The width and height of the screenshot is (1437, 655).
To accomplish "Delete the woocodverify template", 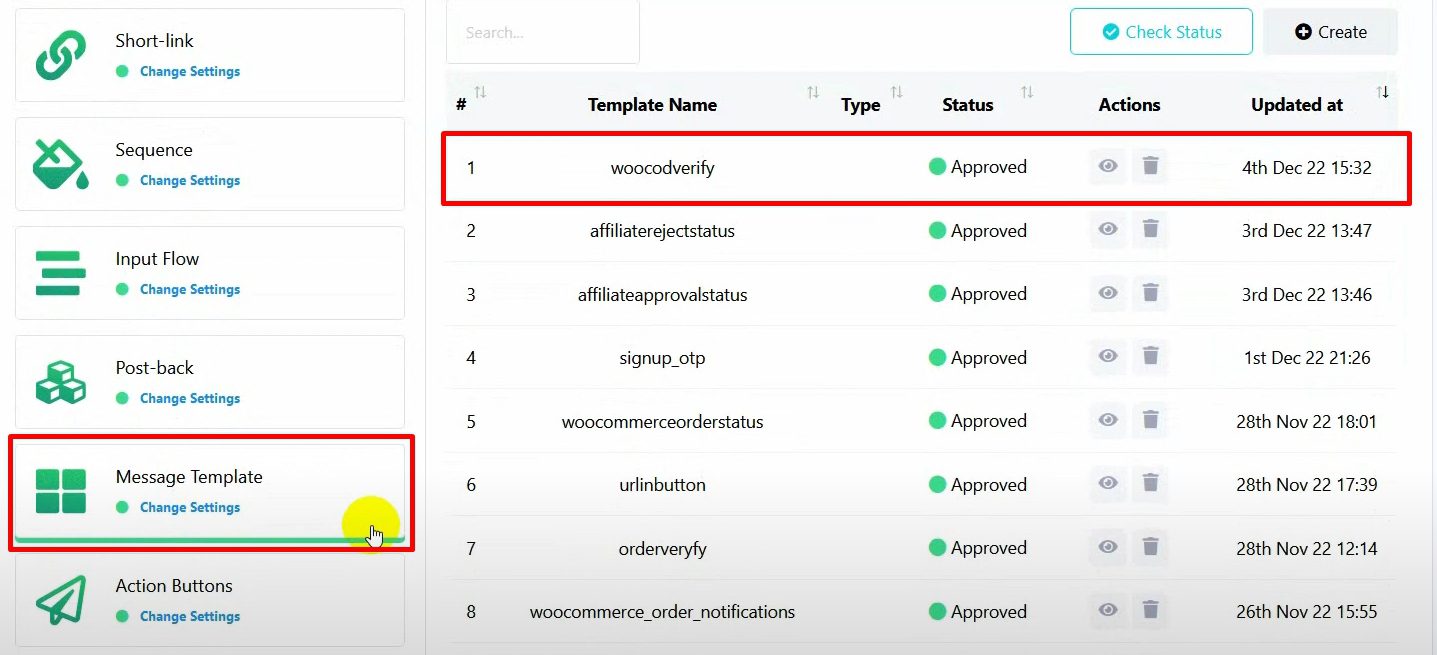I will [x=1150, y=167].
